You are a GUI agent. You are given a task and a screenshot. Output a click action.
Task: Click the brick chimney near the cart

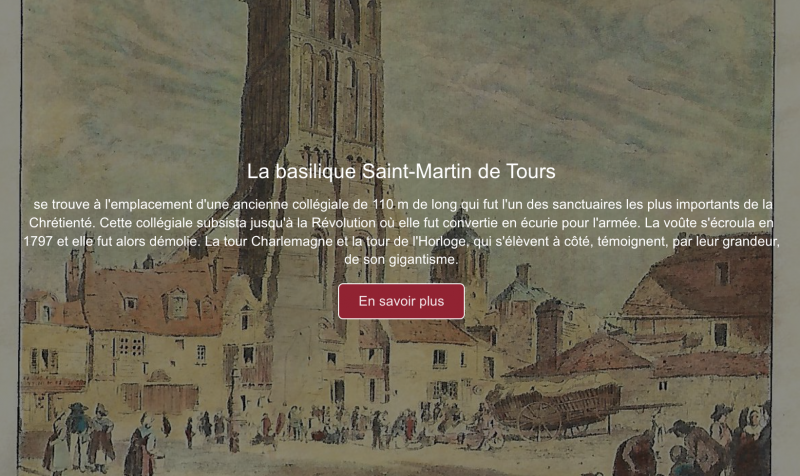[549, 330]
